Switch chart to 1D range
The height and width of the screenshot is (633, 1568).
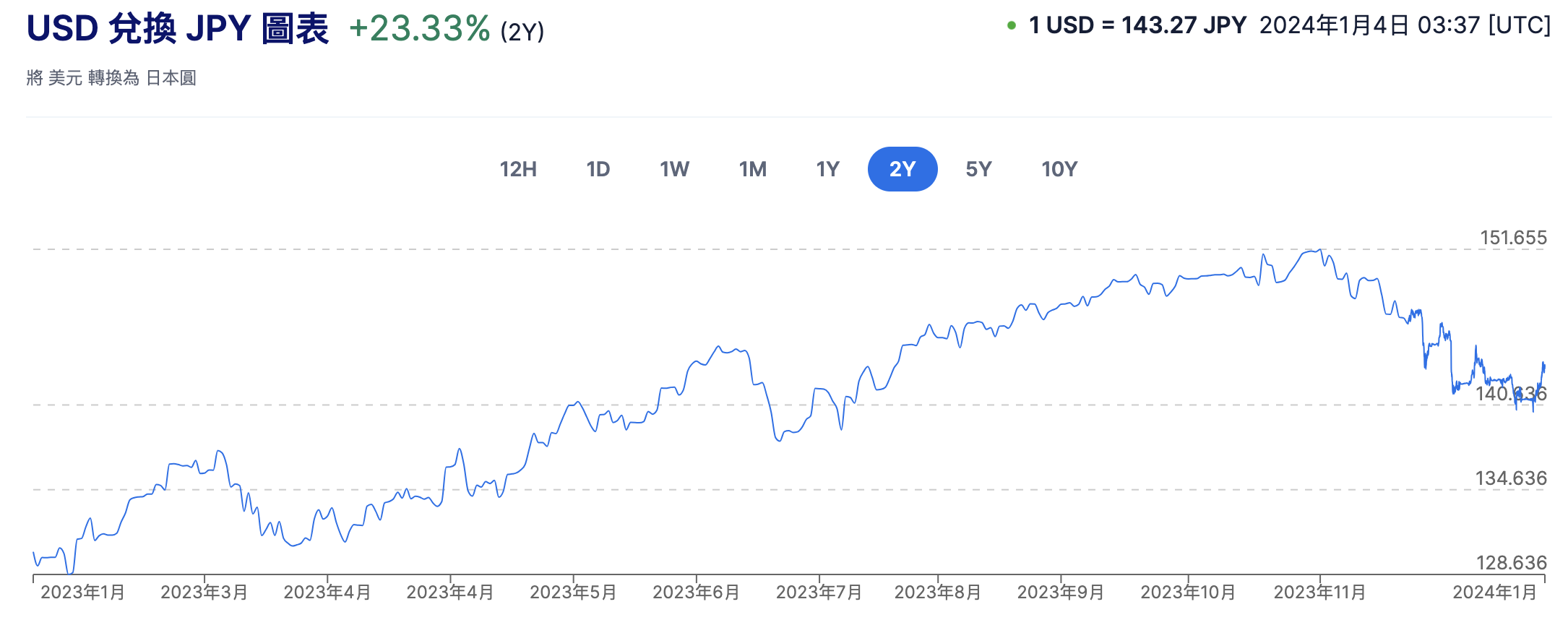coord(598,169)
